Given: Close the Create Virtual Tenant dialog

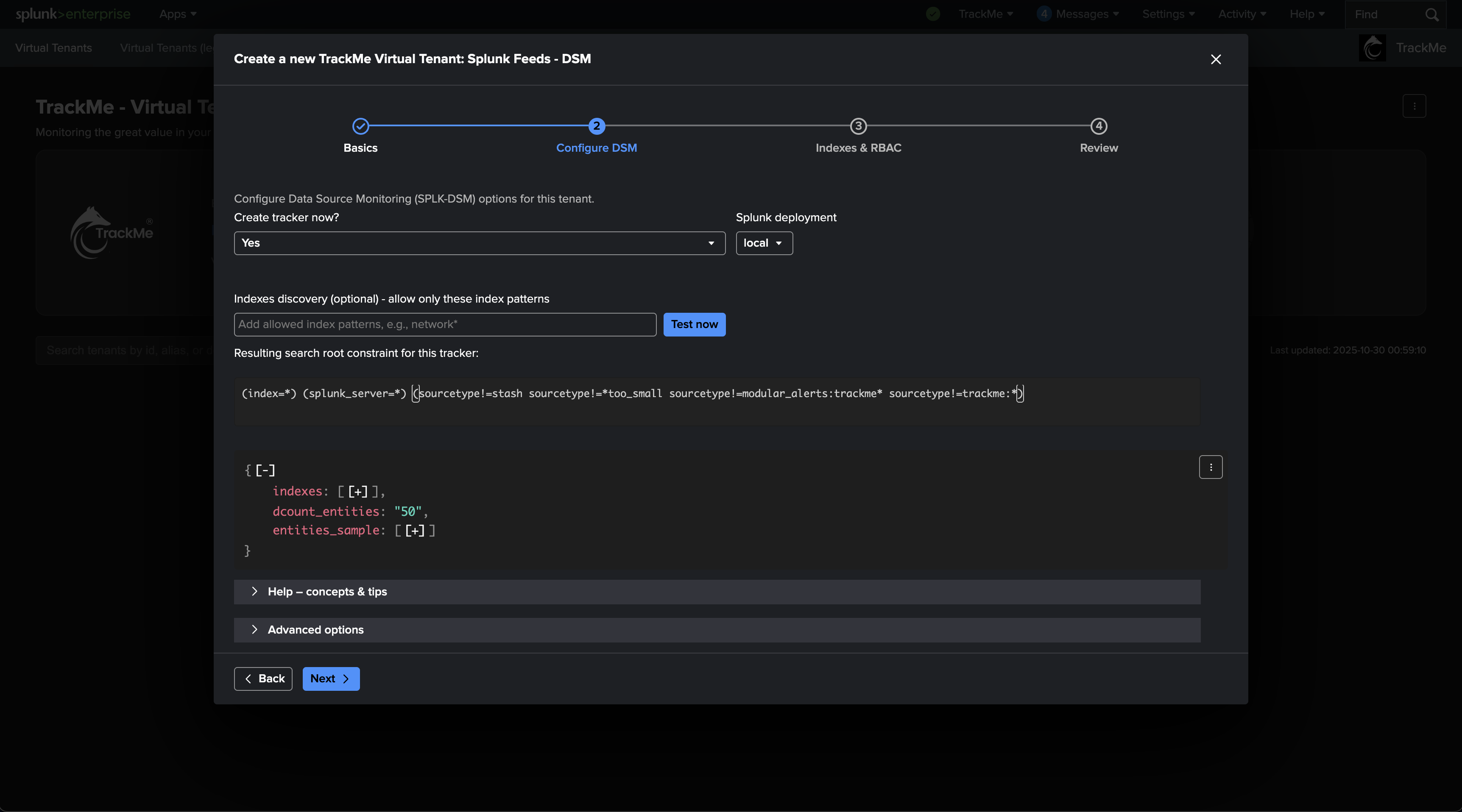Looking at the screenshot, I should [1215, 60].
